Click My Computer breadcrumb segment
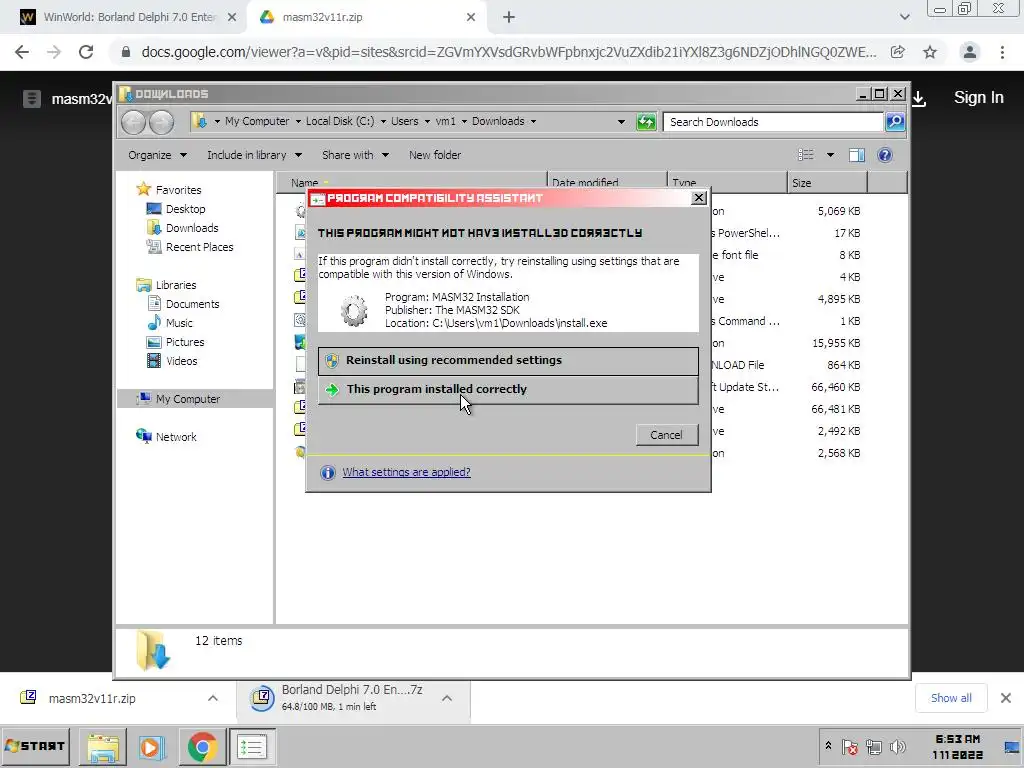 (257, 121)
